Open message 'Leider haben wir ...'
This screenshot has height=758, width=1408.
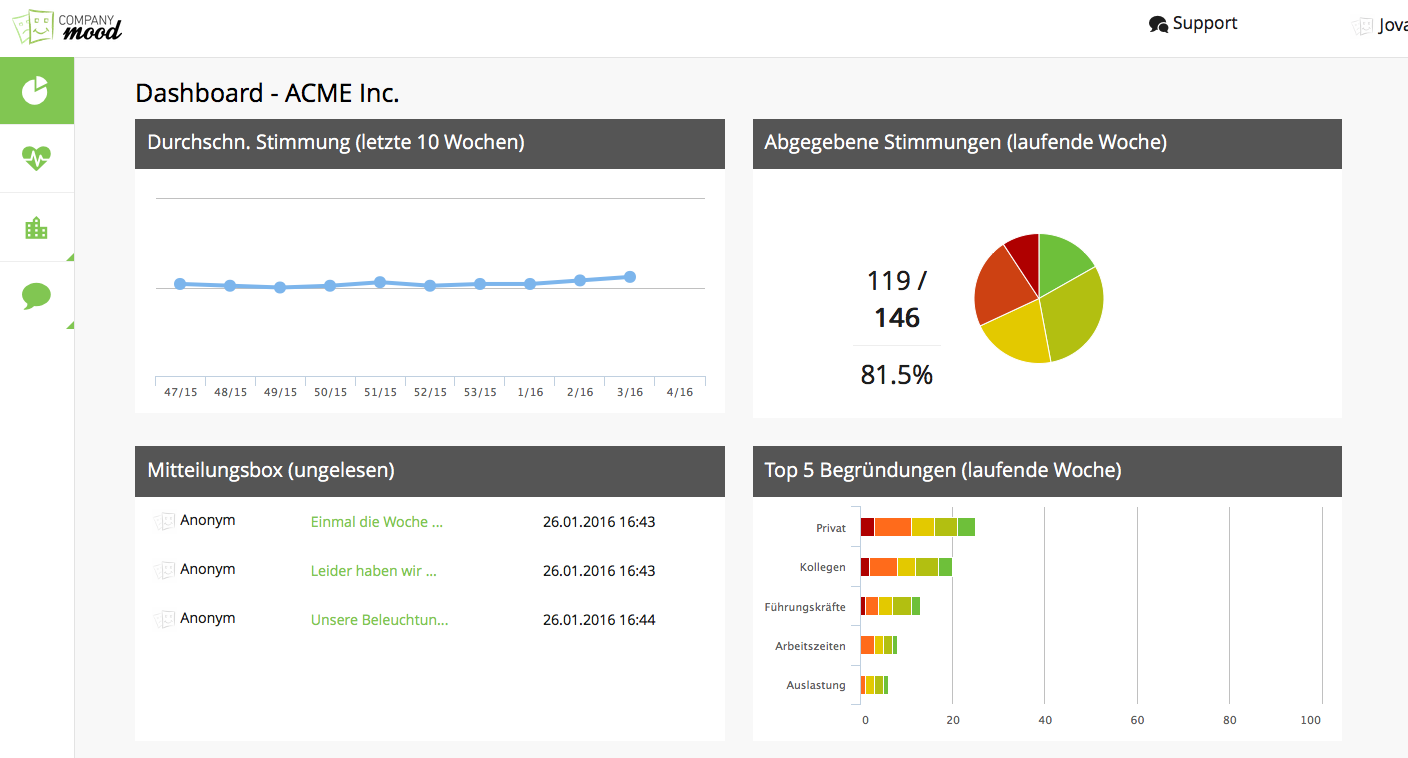[373, 571]
